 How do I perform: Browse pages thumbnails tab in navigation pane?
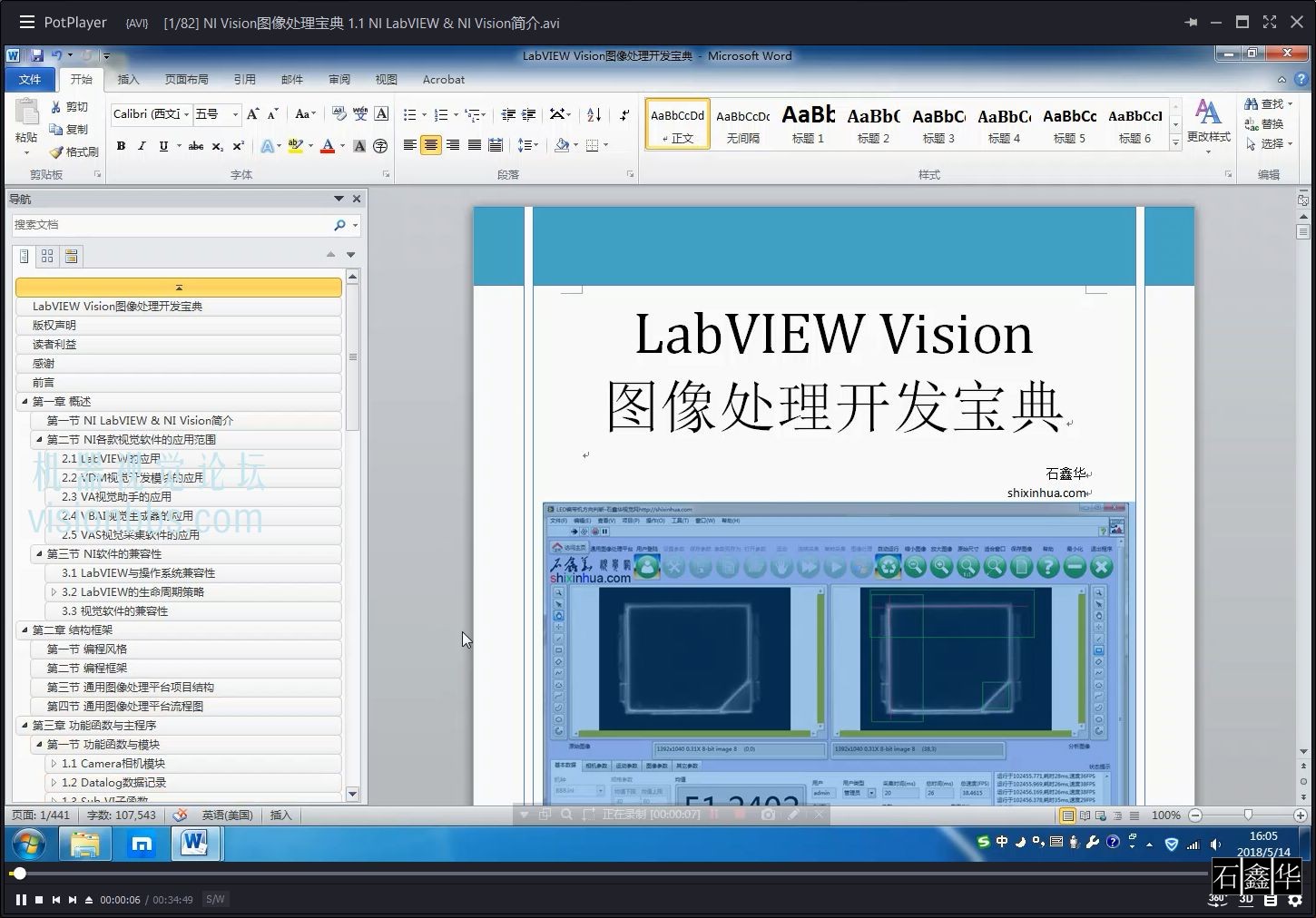click(x=48, y=257)
